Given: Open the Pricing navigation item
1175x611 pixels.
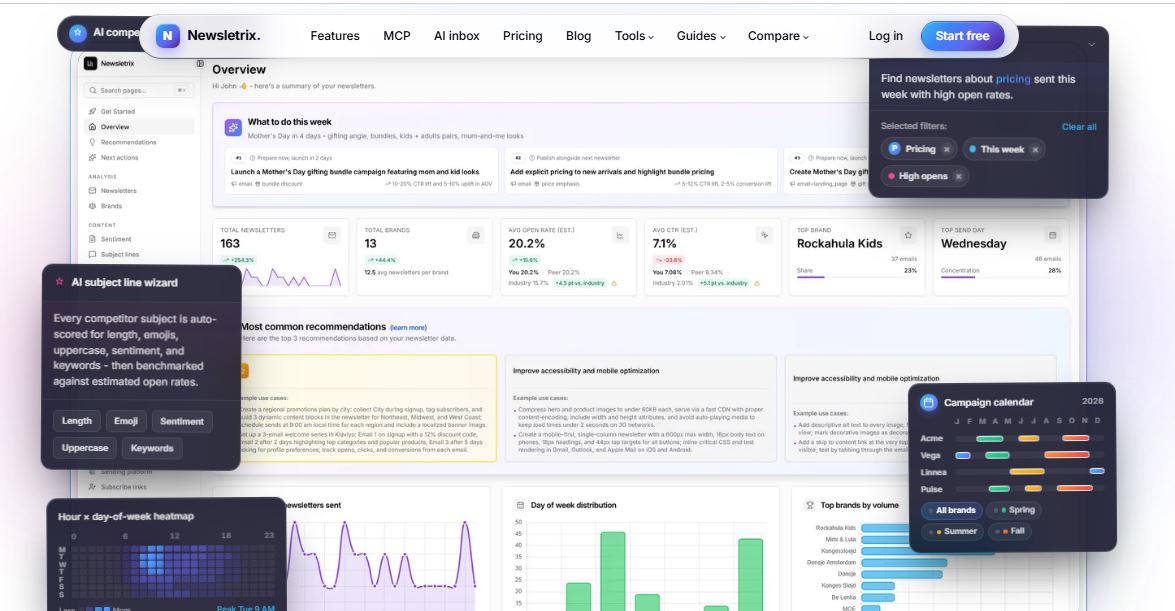Looking at the screenshot, I should click(522, 36).
